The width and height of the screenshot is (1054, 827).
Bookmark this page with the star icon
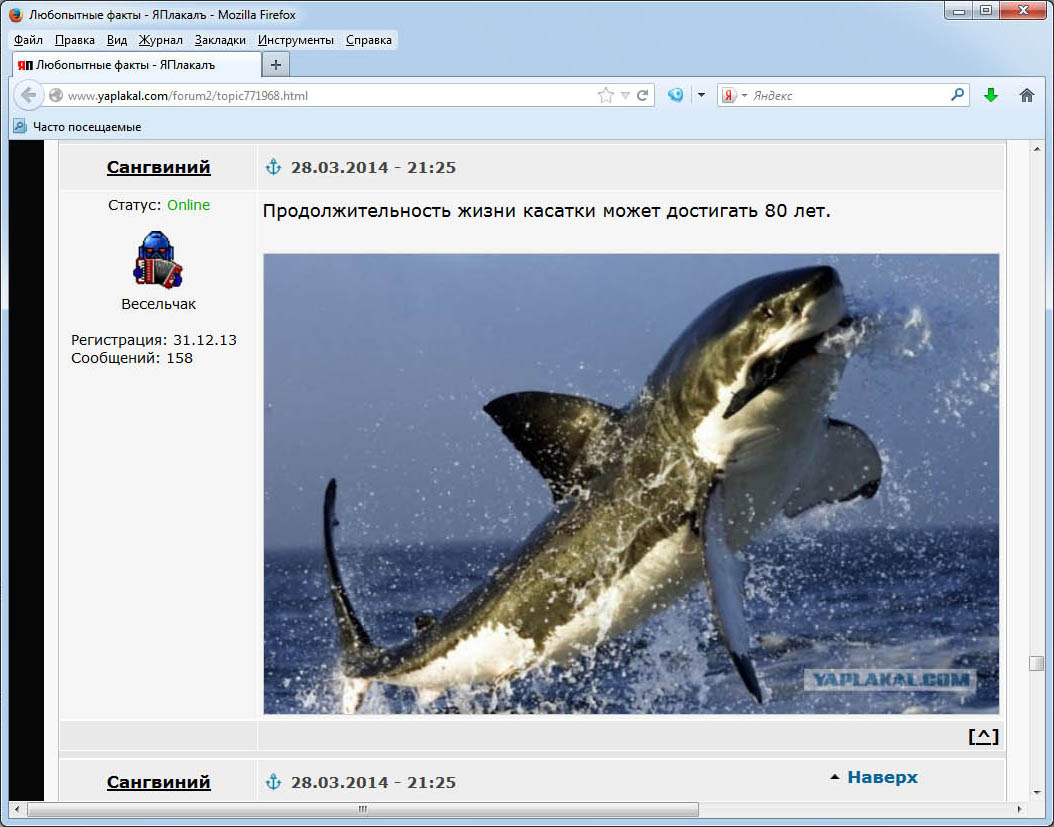(x=605, y=96)
